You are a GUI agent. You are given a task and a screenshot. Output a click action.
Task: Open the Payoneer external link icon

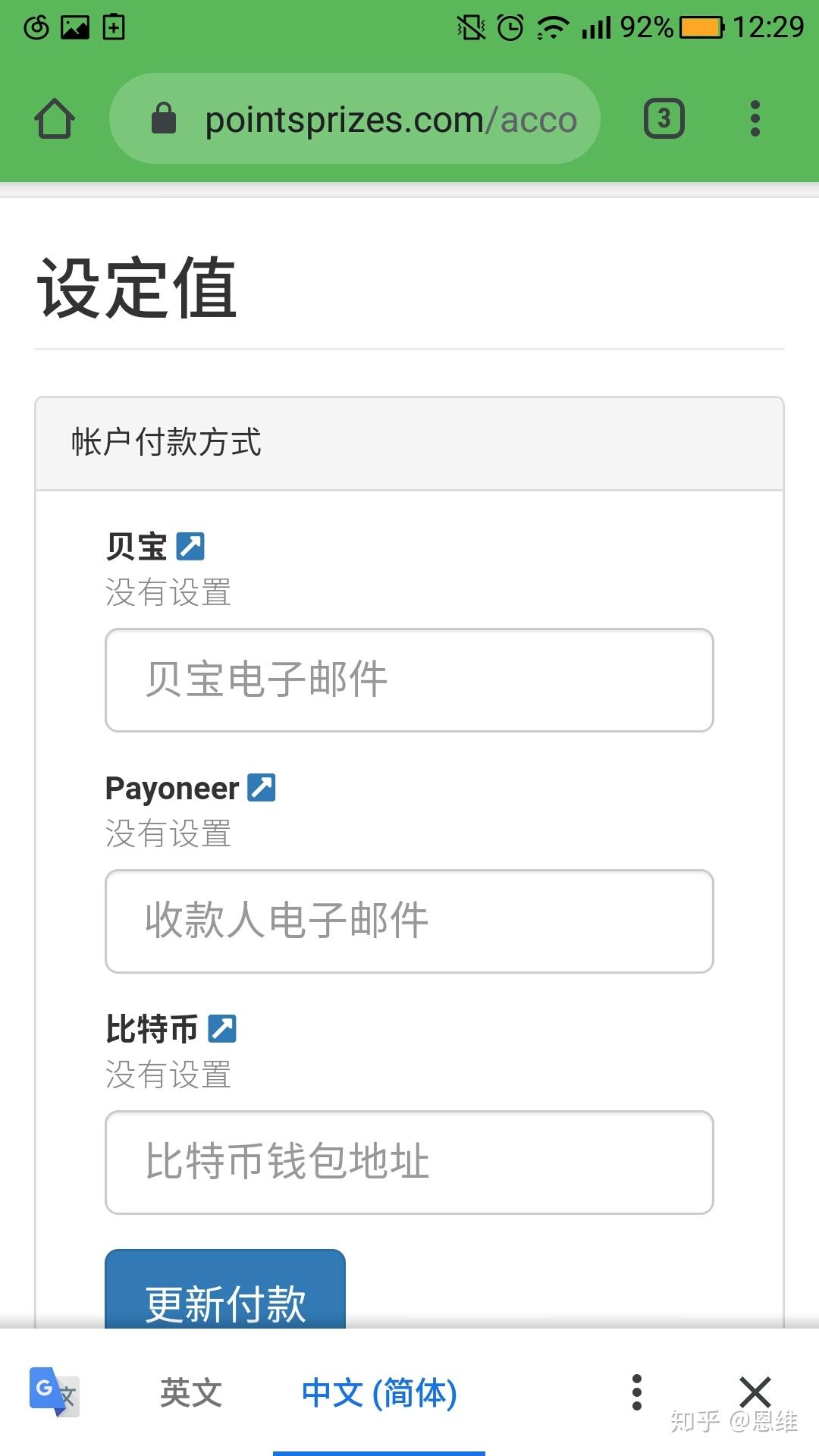[262, 787]
